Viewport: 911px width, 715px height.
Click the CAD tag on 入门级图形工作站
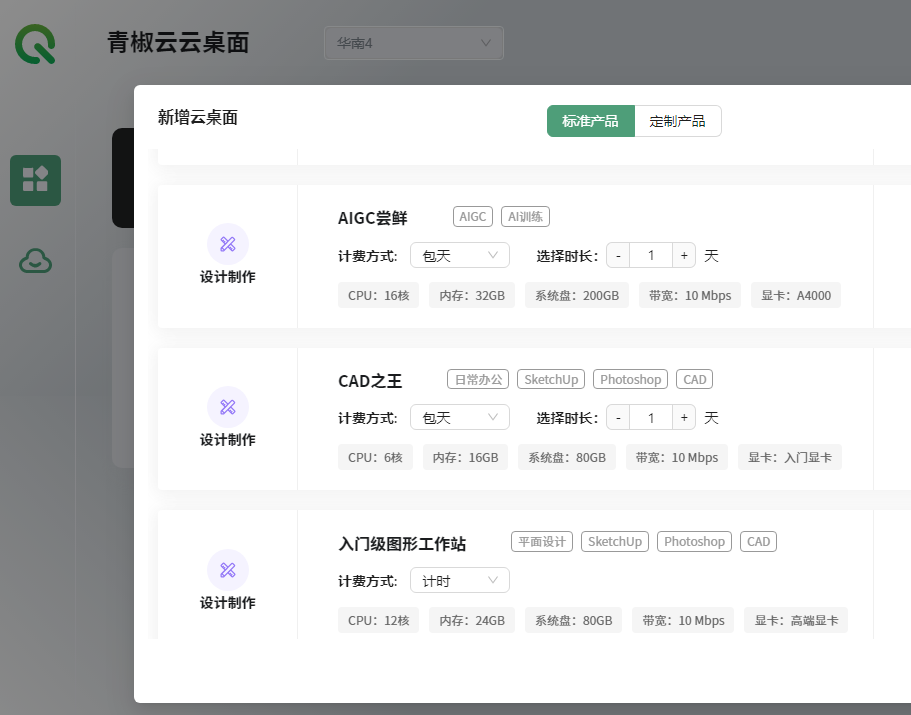point(758,542)
